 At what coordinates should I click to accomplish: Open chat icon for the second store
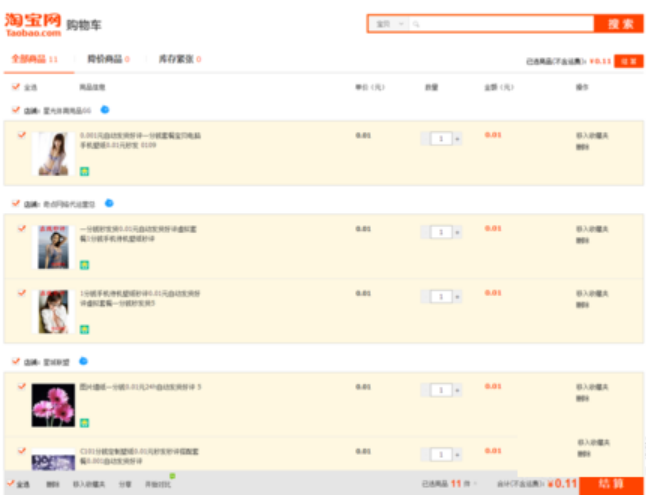(x=109, y=203)
